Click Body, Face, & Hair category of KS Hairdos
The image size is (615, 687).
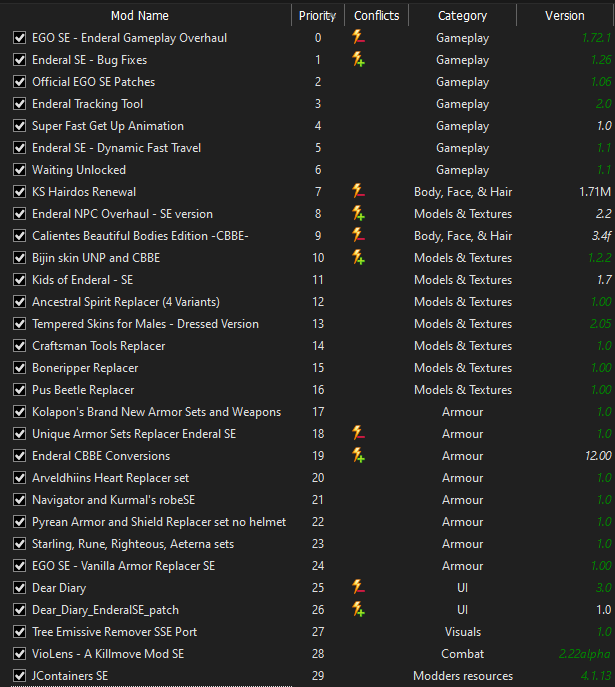(x=463, y=191)
